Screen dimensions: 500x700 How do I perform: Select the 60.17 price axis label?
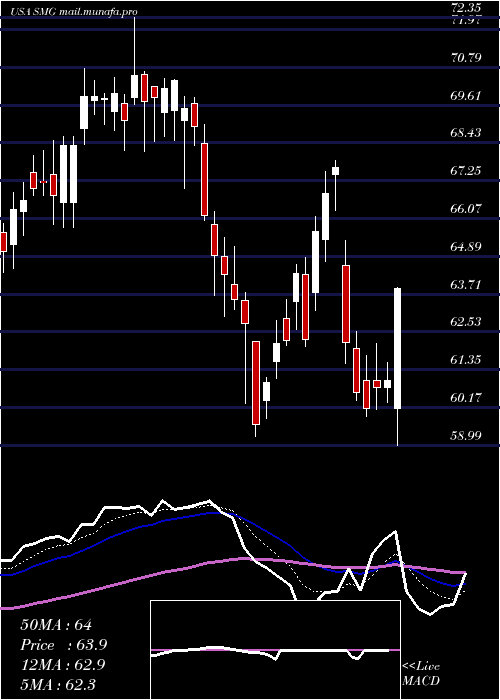coord(464,397)
